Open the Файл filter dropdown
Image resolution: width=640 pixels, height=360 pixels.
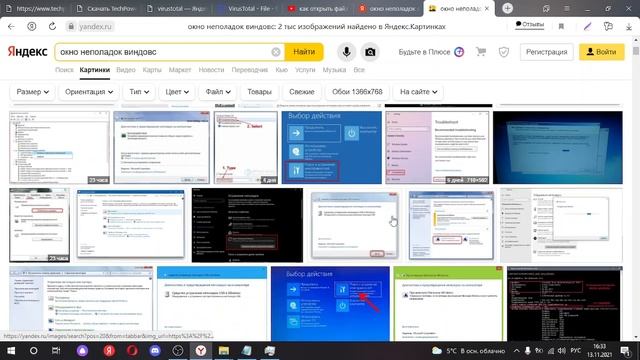(218, 92)
